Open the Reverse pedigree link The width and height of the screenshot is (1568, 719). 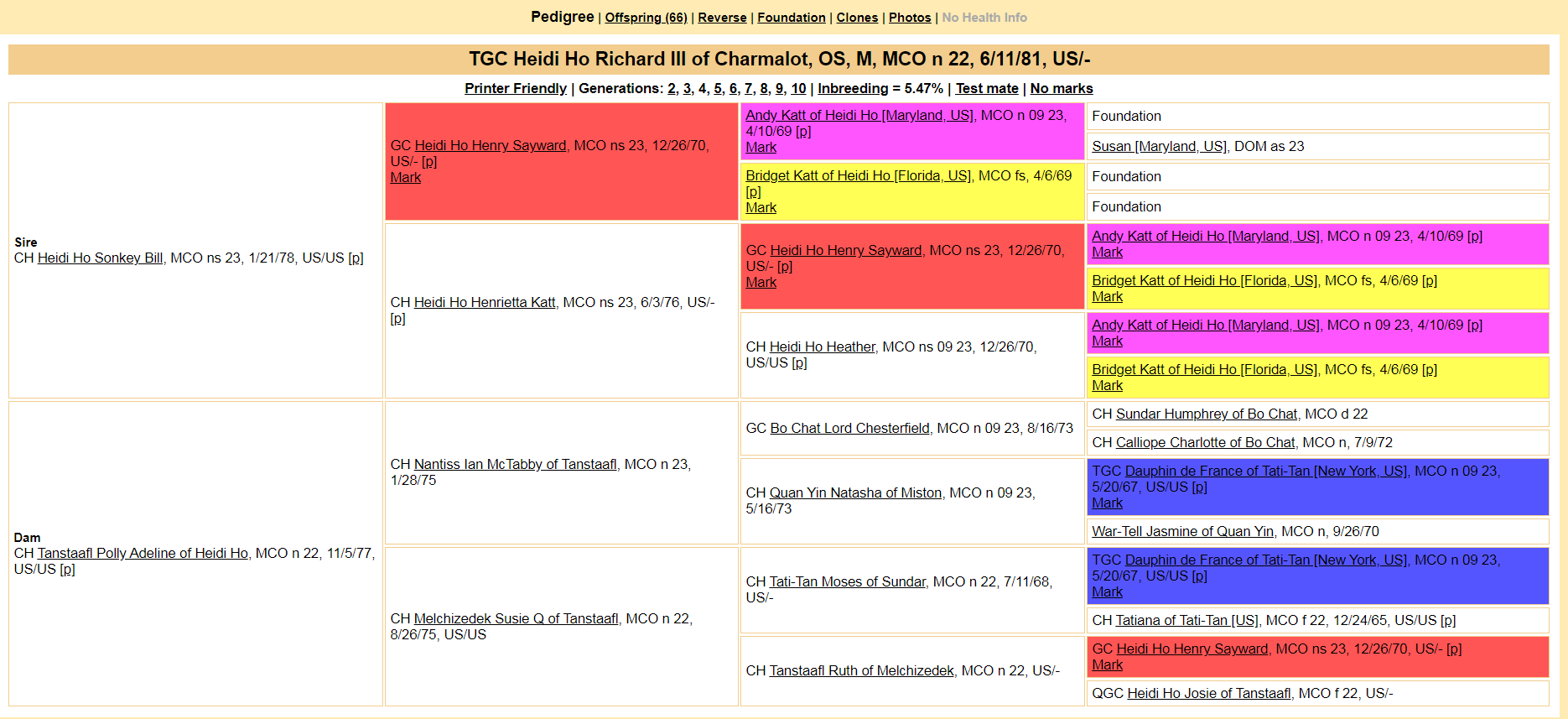722,18
